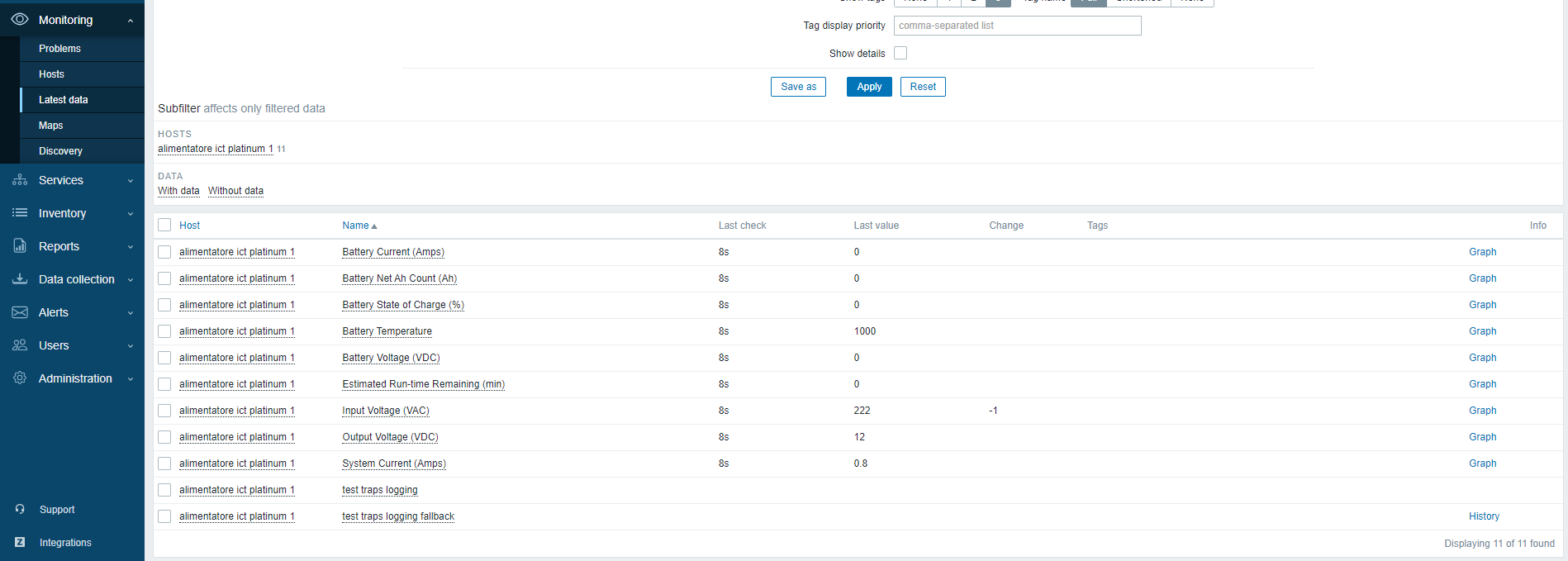The height and width of the screenshot is (561, 1568).
Task: Expand the Alerts menu chevron
Action: [131, 313]
